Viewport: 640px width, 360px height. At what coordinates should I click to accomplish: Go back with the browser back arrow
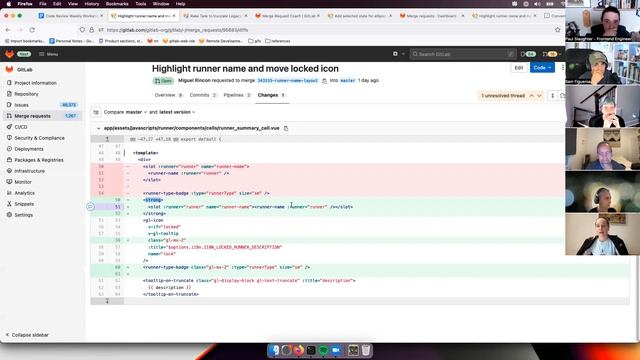tap(8, 30)
